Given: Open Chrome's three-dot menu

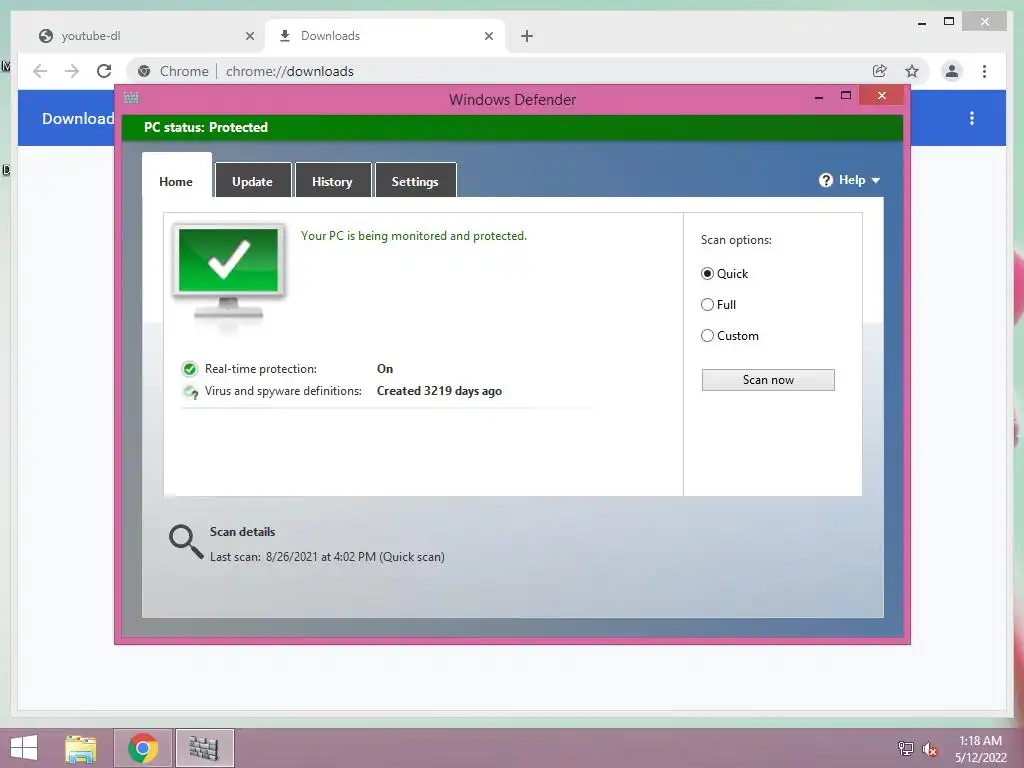Looking at the screenshot, I should [984, 71].
